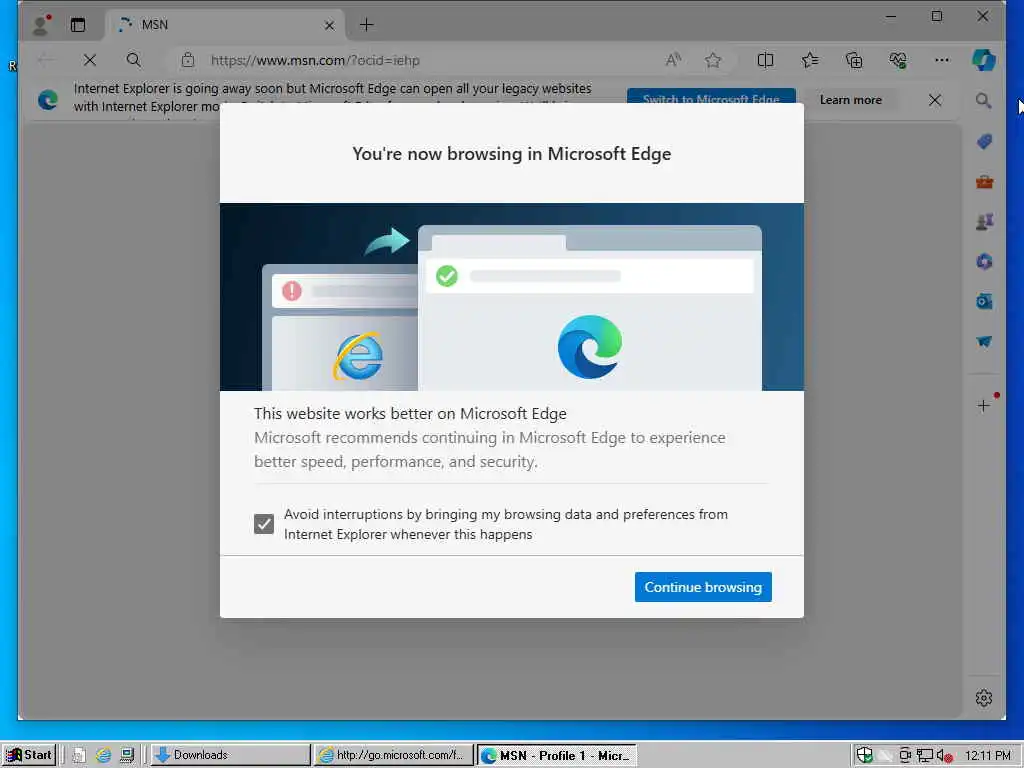Open sidebar settings gear
This screenshot has height=768, width=1024.
pos(984,698)
